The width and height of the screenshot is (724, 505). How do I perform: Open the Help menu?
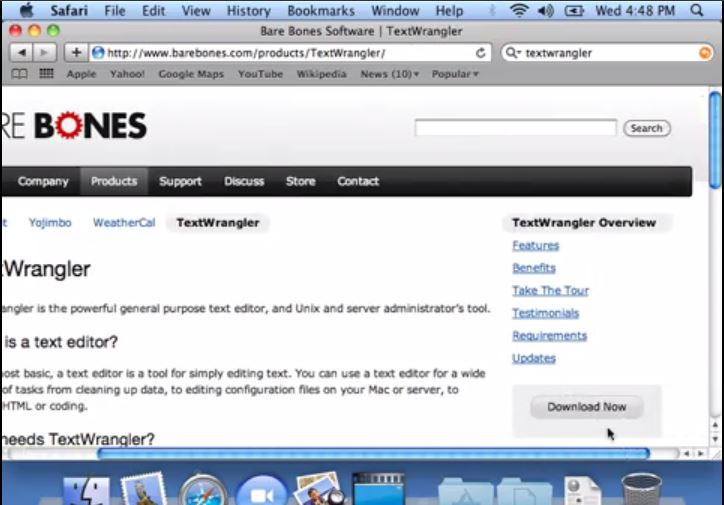pyautogui.click(x=449, y=11)
